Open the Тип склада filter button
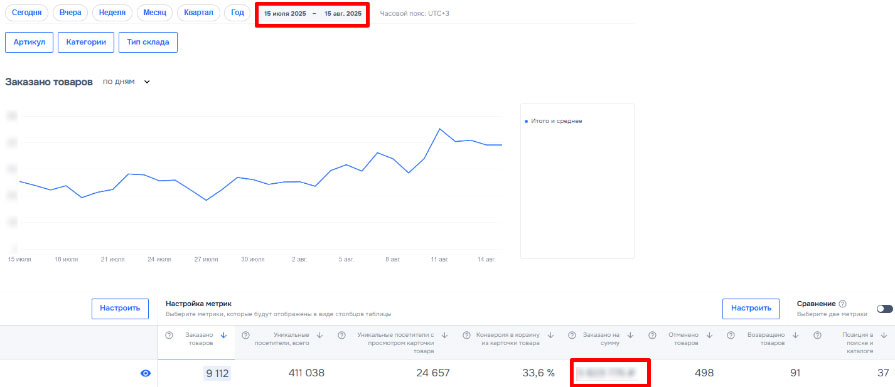Image resolution: width=895 pixels, height=387 pixels. [148, 42]
